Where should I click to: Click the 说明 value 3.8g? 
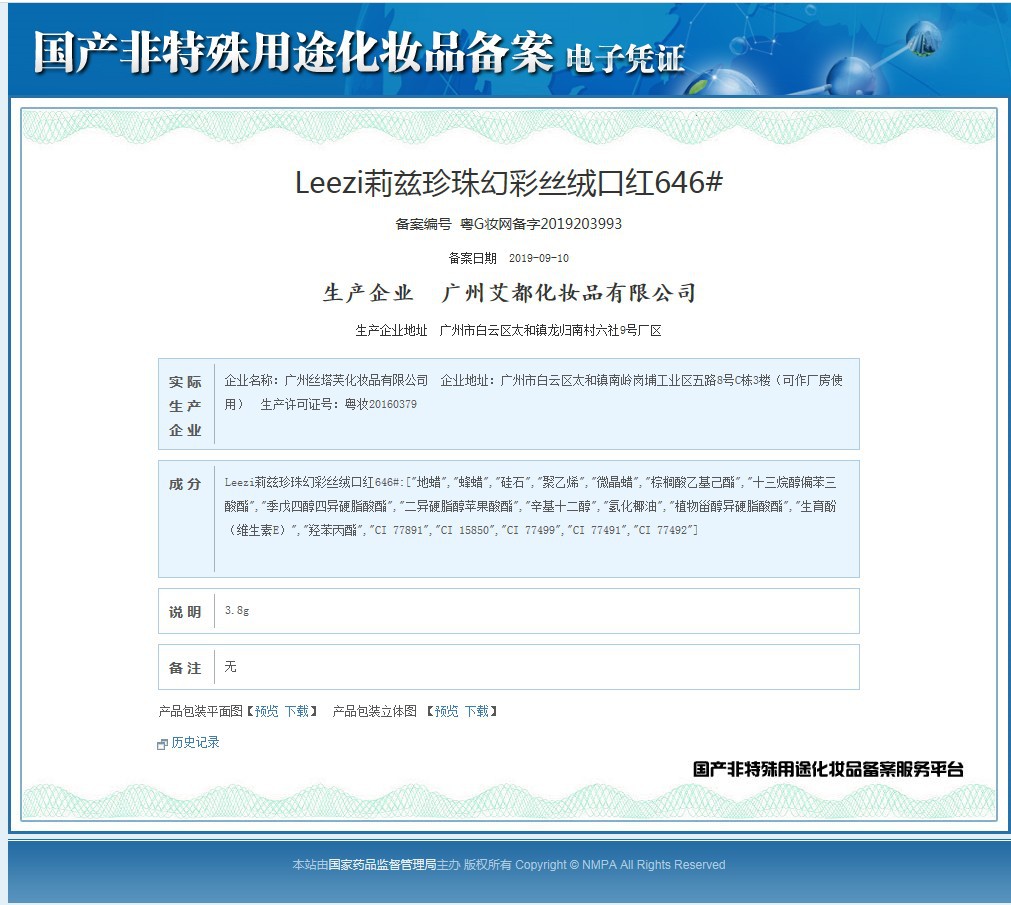pos(237,610)
